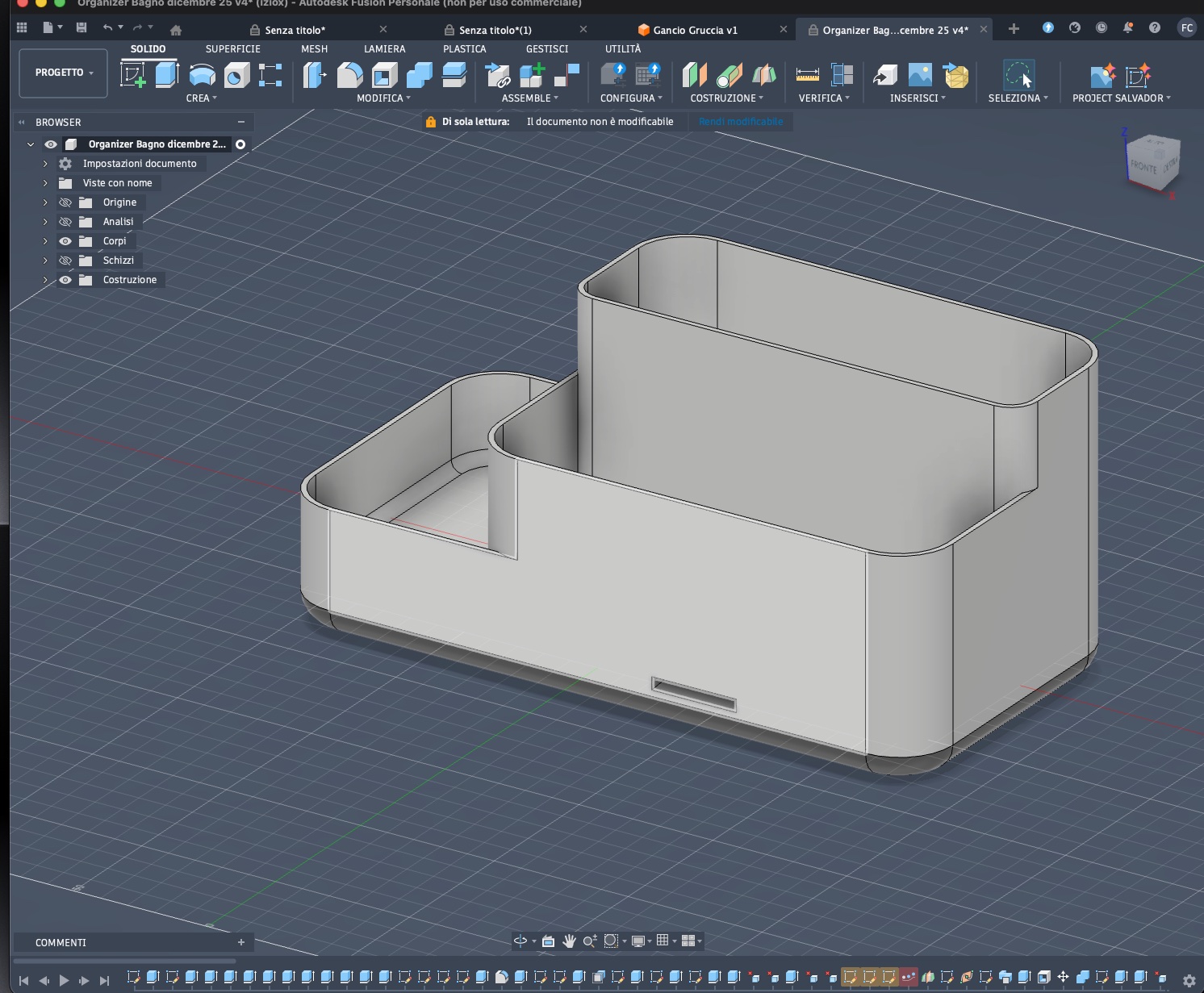Viewport: 1204px width, 993px height.
Task: Open the Costruzione dropdown in the toolbar
Action: [725, 98]
